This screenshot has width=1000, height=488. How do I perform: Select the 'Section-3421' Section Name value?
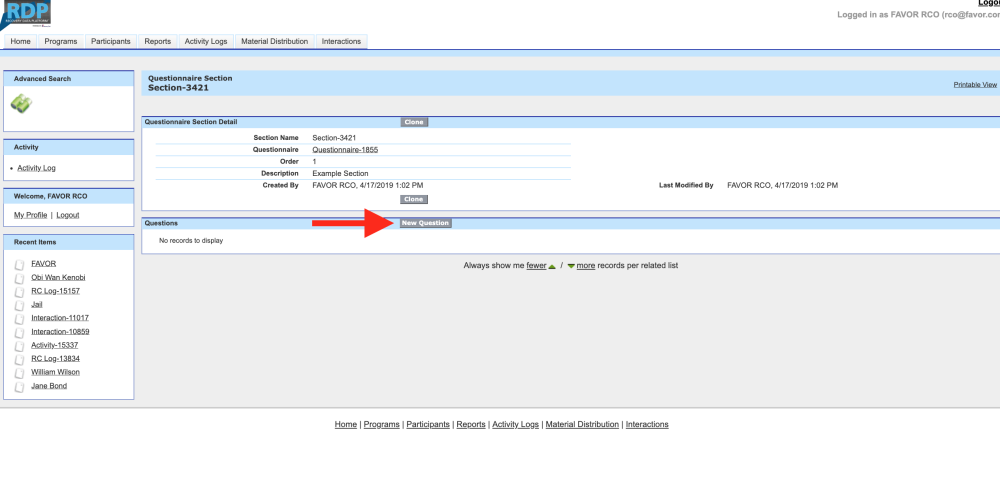334,138
